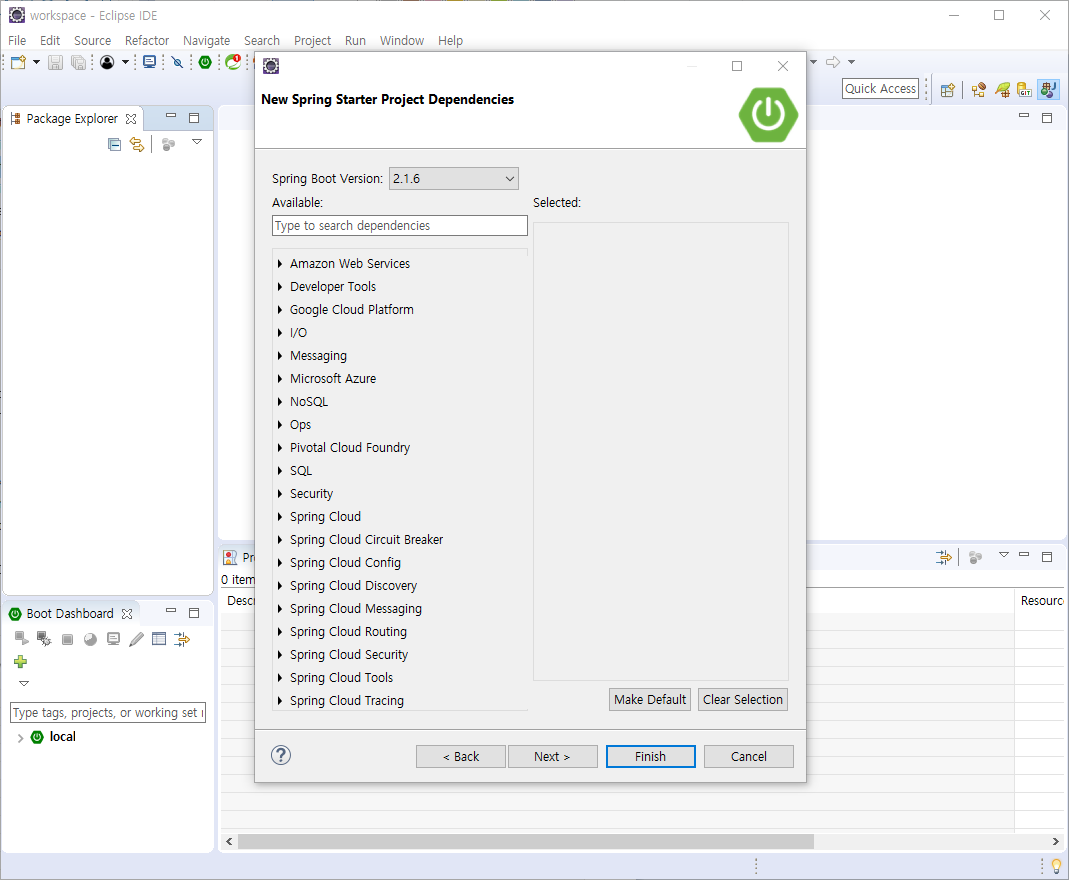Screen dimensions: 1069x880
Task: Click the user profile icon in toolbar
Action: click(107, 62)
